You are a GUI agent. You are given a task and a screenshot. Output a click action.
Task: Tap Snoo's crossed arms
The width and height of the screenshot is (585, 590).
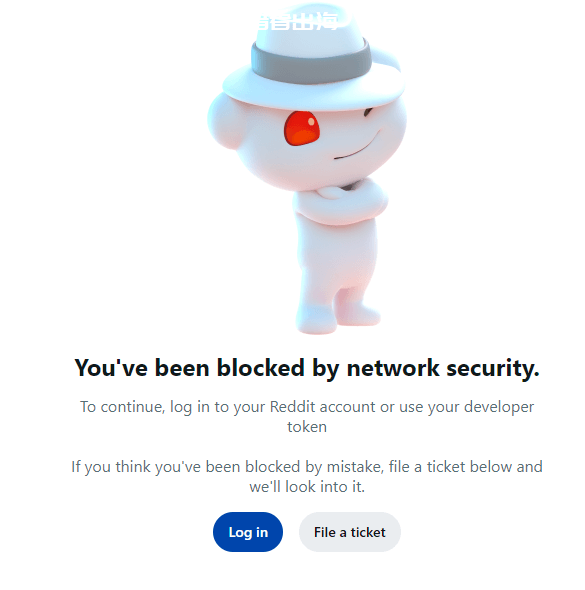(340, 202)
